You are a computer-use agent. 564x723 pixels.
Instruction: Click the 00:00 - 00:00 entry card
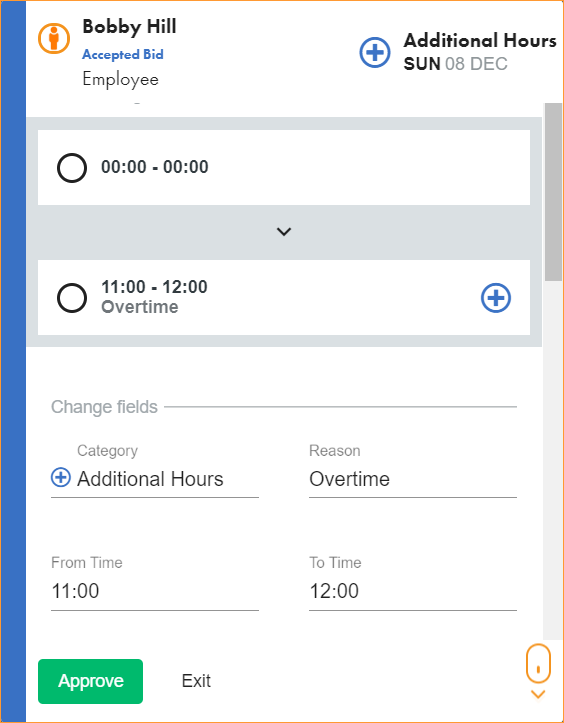(x=284, y=167)
